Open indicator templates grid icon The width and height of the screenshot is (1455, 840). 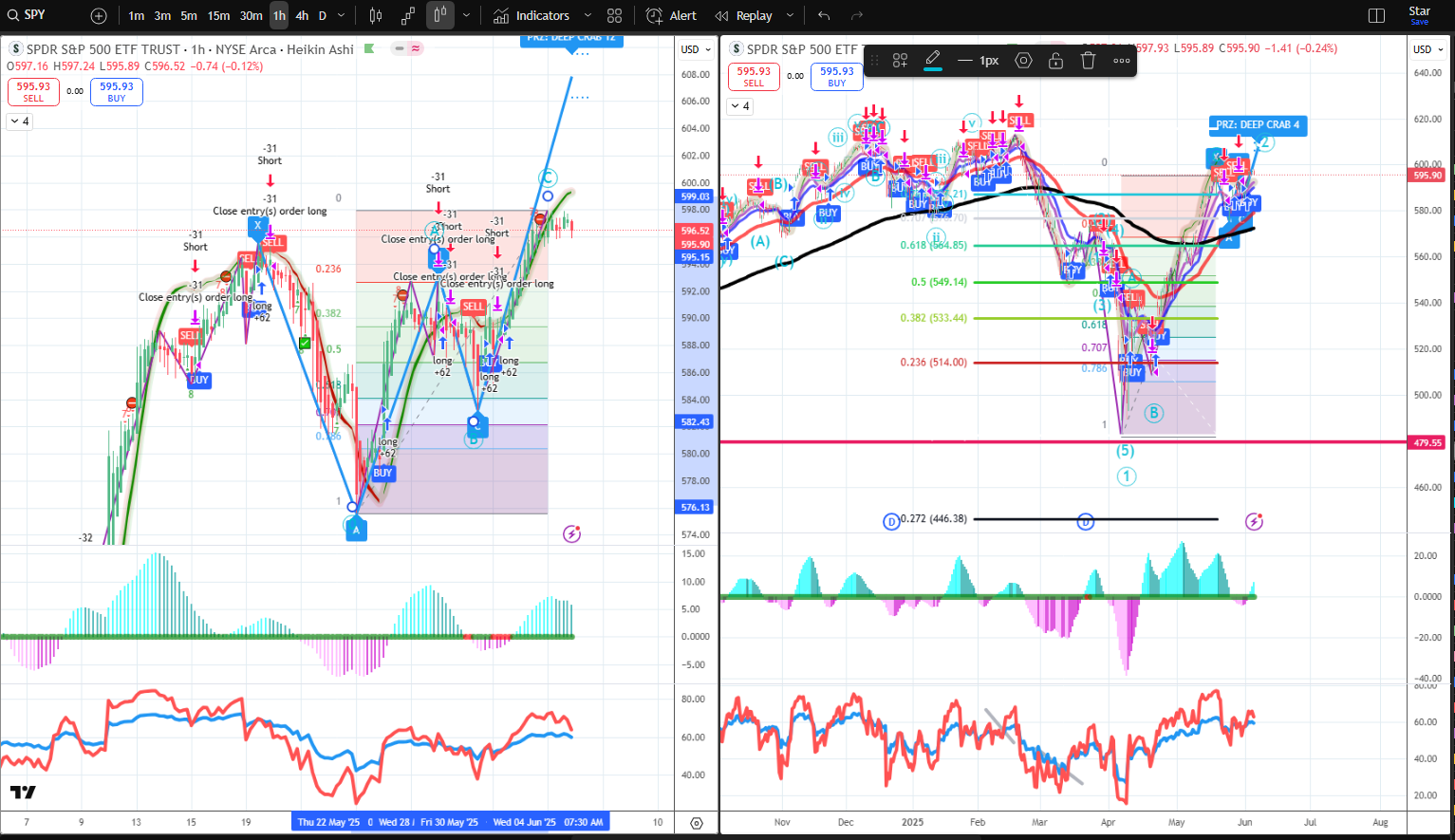[615, 16]
